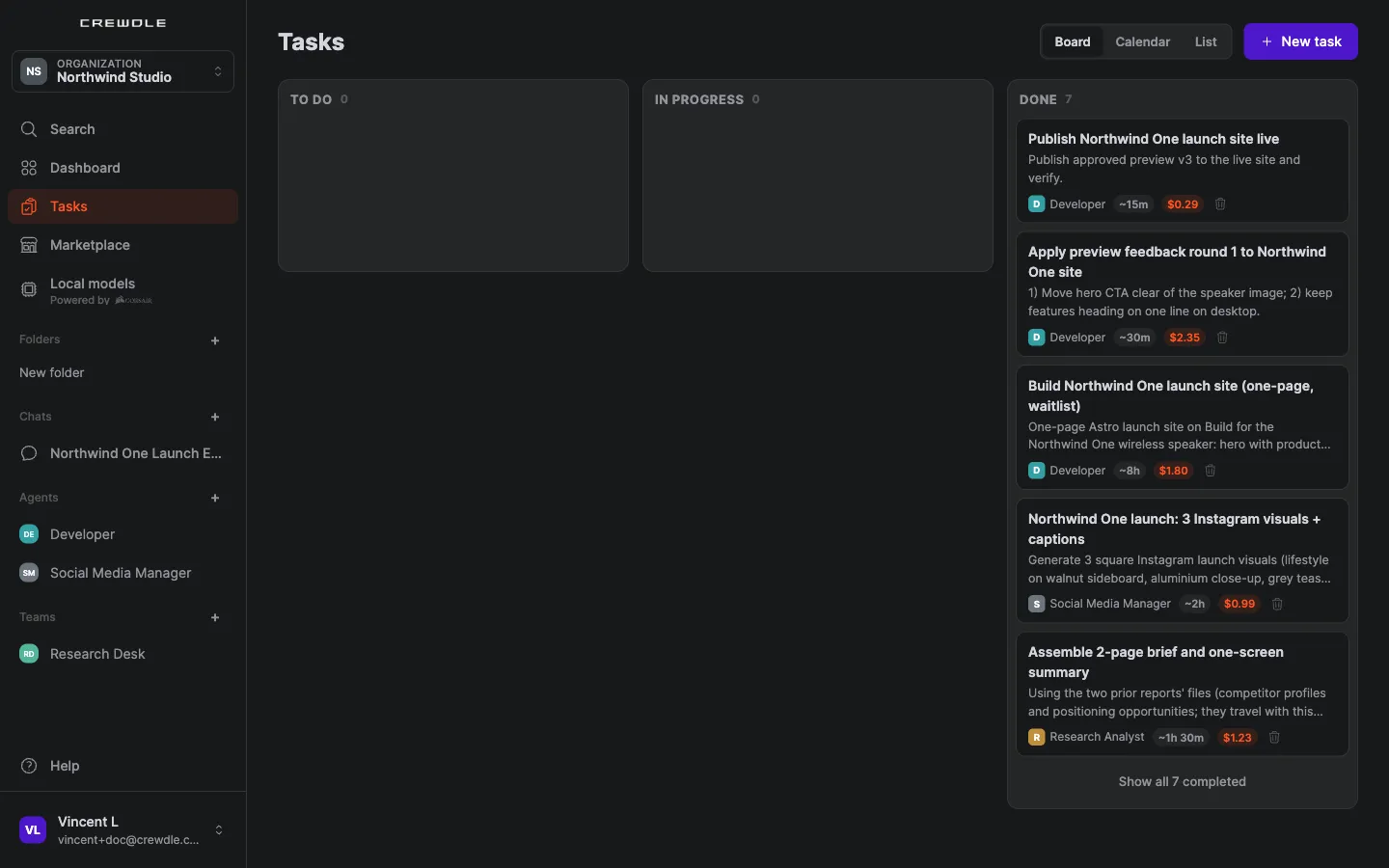Viewport: 1389px width, 868px height.
Task: Delete the Build Northwind One launch site task
Action: 1211,471
